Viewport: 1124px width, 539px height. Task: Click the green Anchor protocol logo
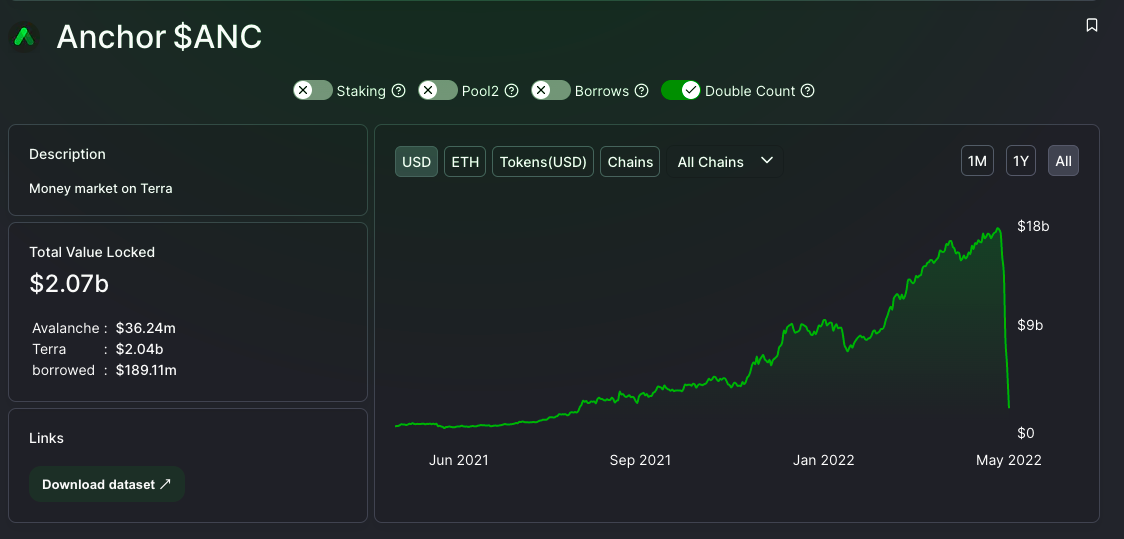[22, 37]
